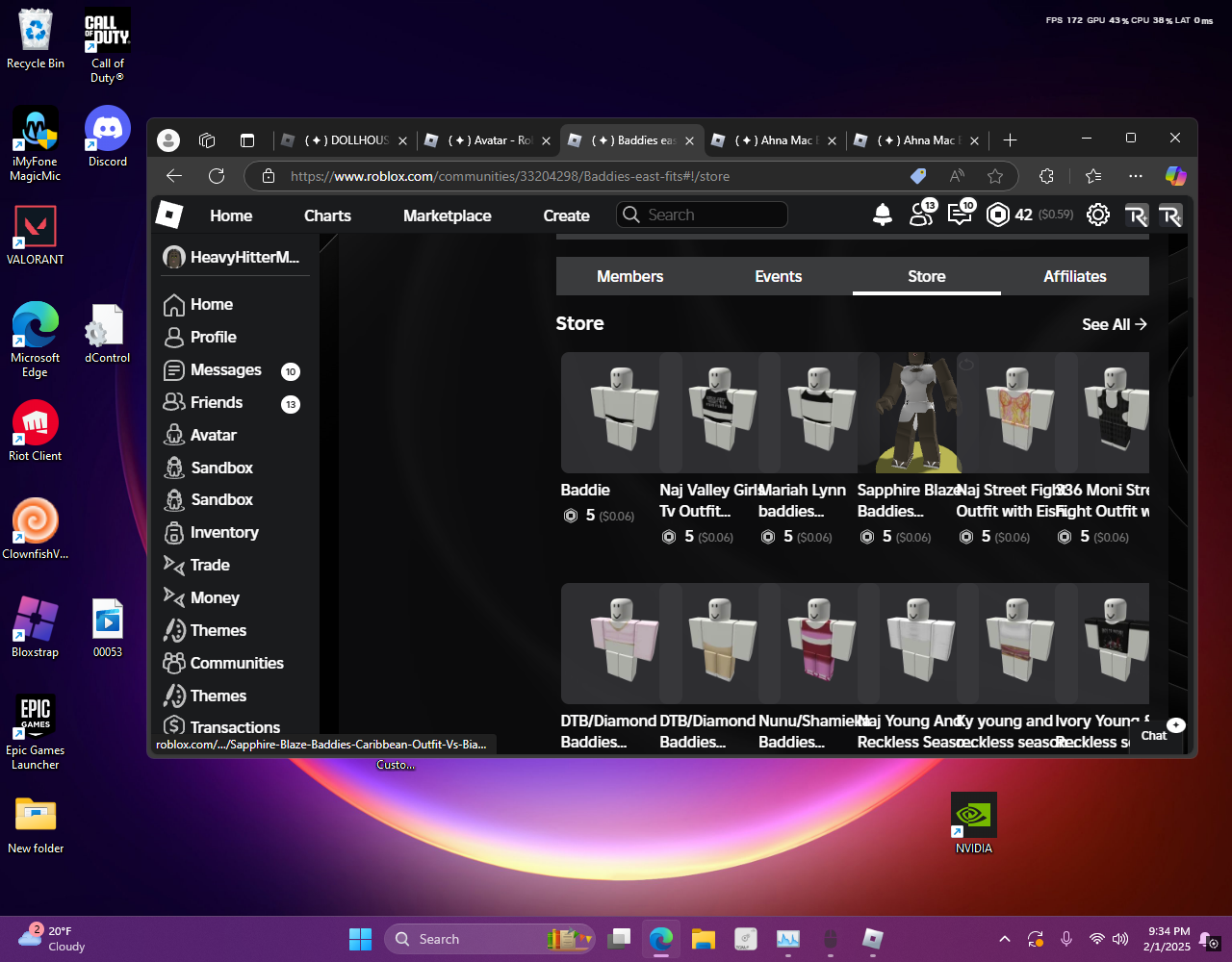Open Edge settings and more menu

tap(1136, 176)
